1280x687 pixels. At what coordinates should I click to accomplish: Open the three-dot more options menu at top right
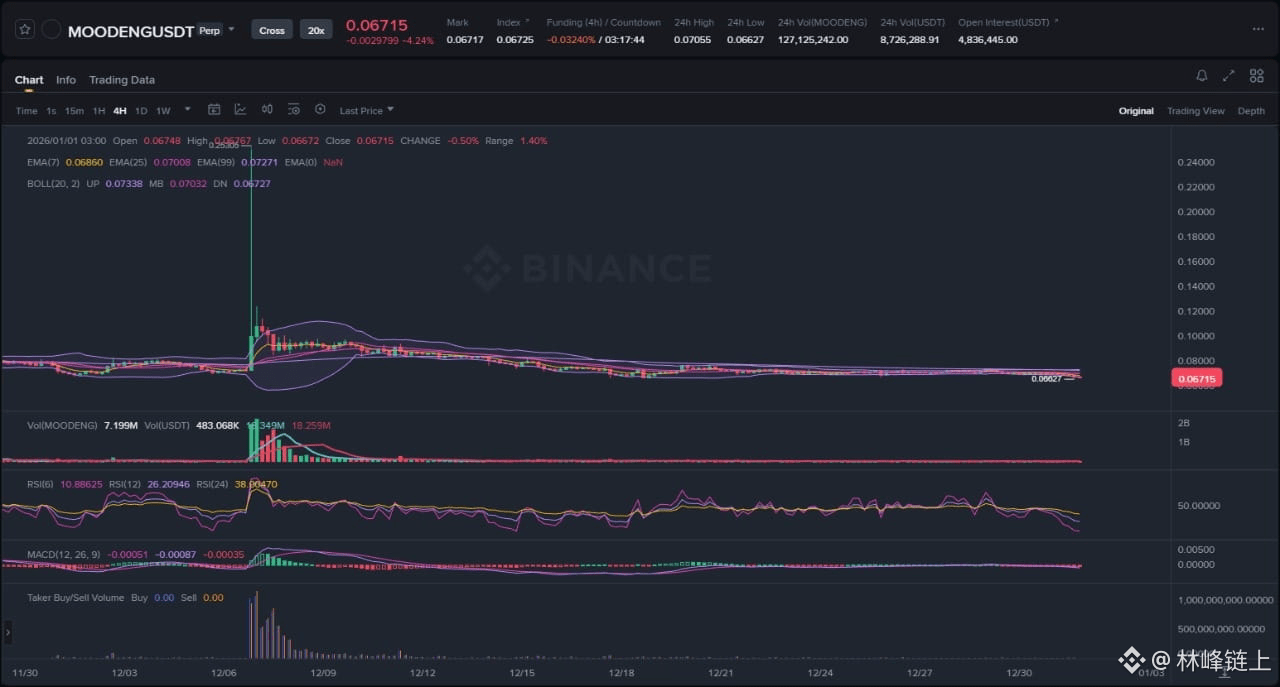coord(1258,30)
